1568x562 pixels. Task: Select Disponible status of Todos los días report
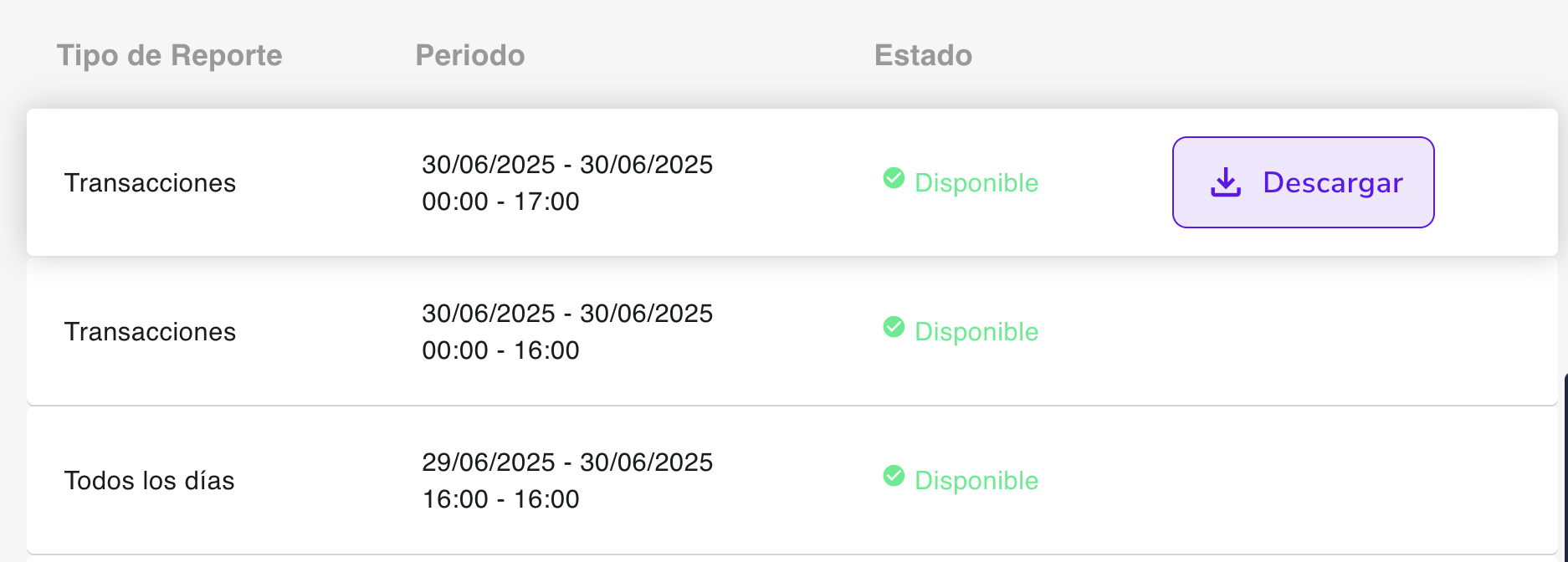[x=976, y=481]
